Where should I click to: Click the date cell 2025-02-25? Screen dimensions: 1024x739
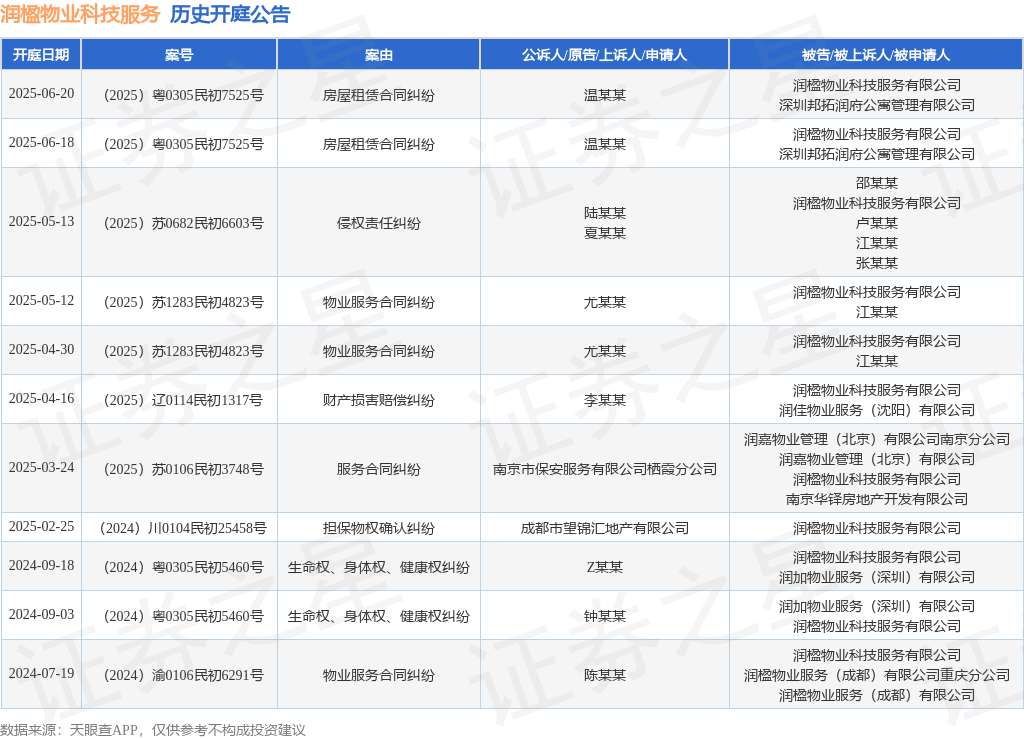pos(41,526)
